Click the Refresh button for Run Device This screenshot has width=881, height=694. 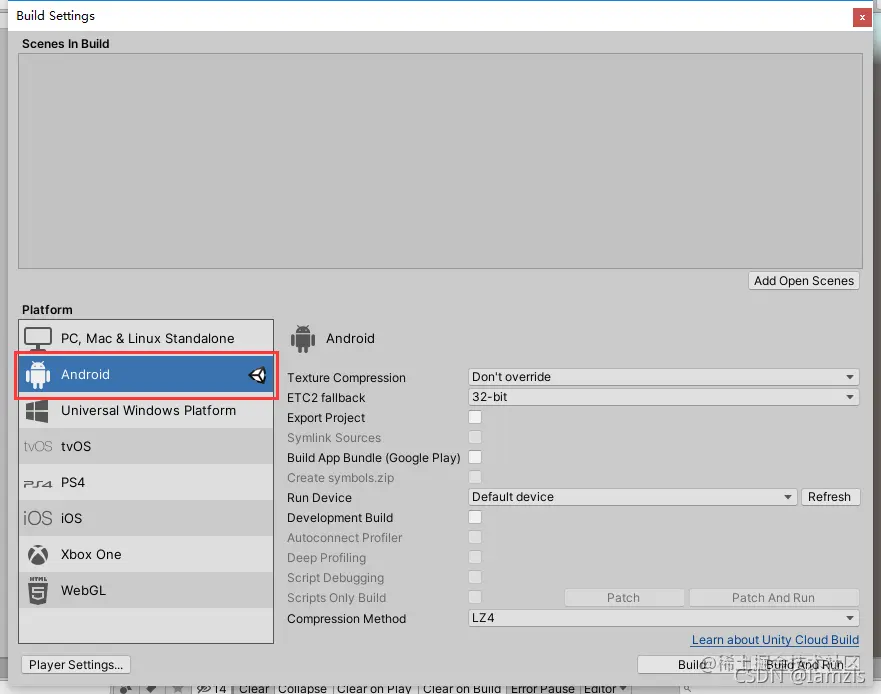click(x=830, y=497)
